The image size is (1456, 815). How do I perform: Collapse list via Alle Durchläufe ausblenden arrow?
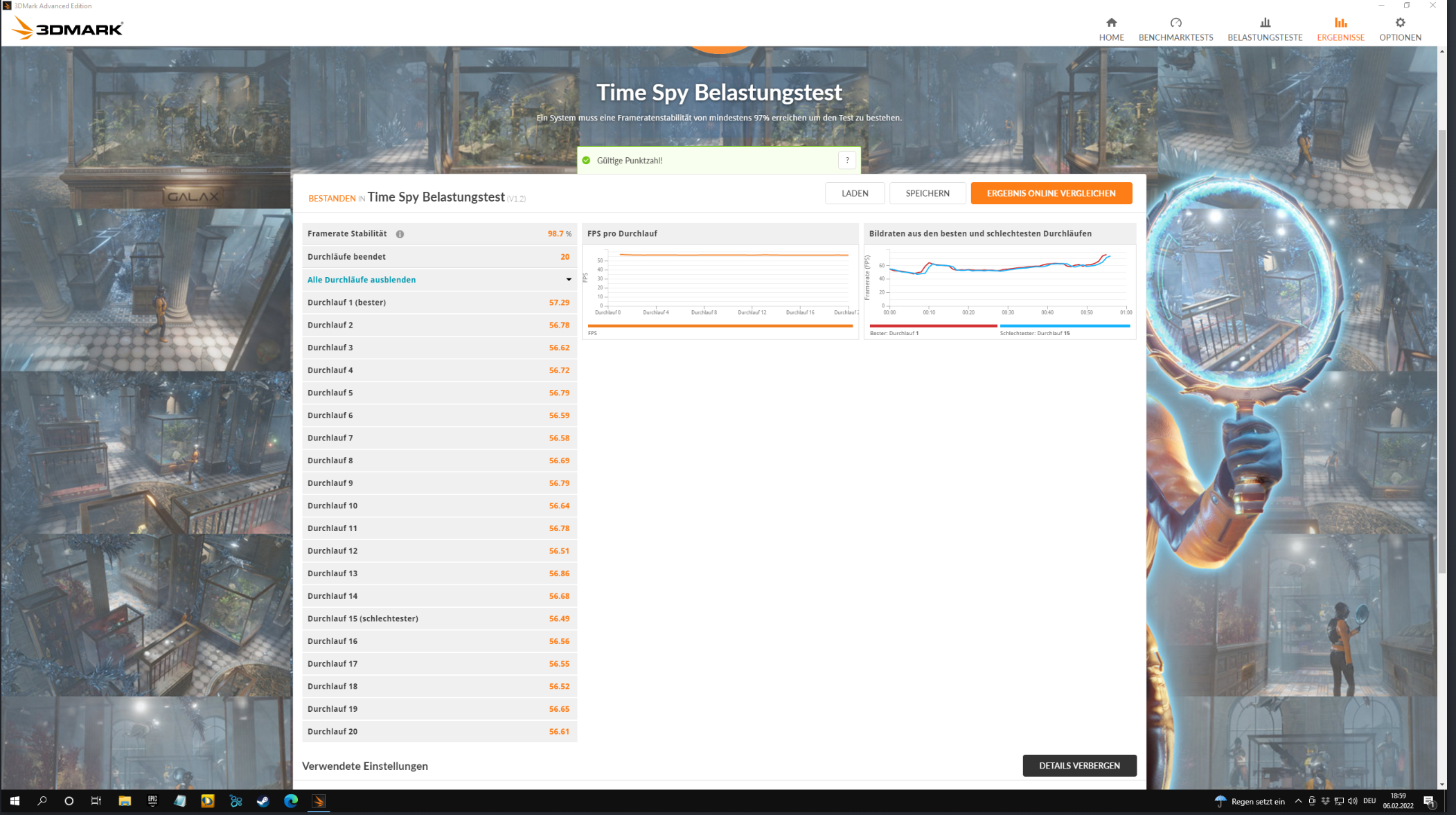tap(569, 280)
